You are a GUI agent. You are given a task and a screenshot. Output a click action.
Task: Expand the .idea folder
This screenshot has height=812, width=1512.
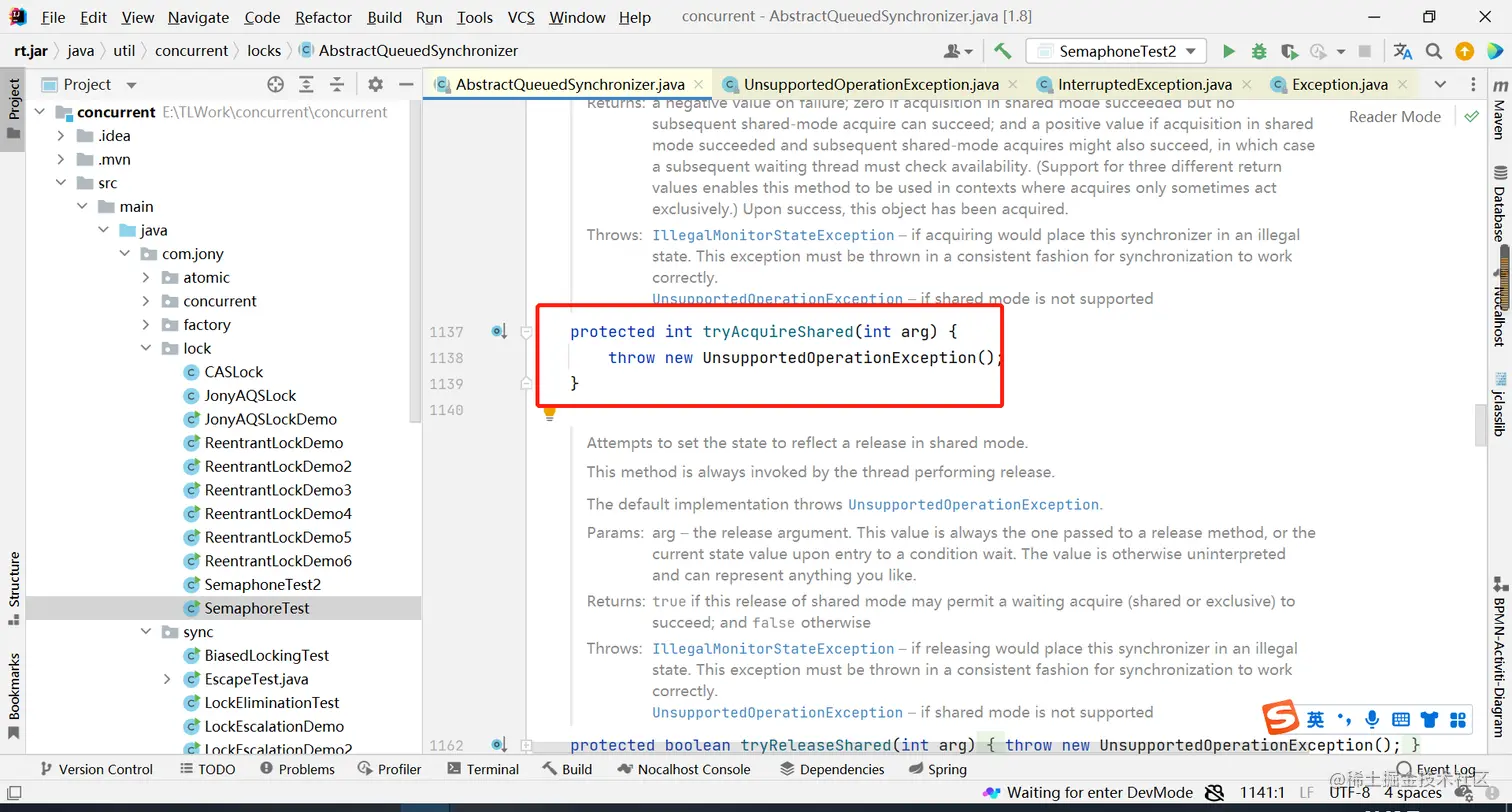62,136
